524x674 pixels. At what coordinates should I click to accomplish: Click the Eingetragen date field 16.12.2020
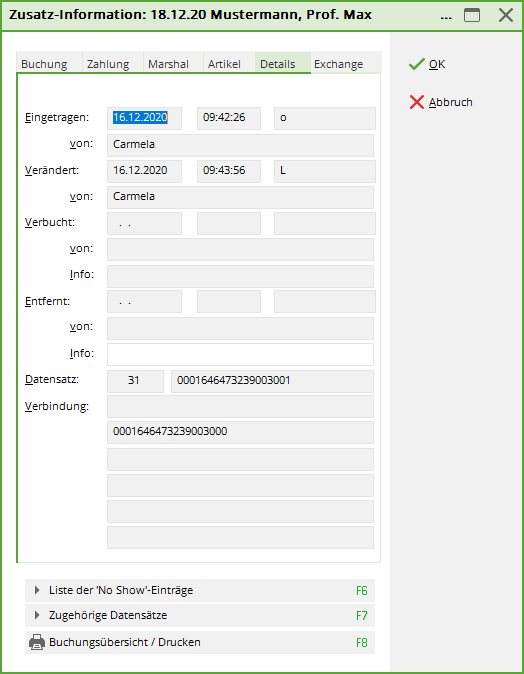[144, 118]
